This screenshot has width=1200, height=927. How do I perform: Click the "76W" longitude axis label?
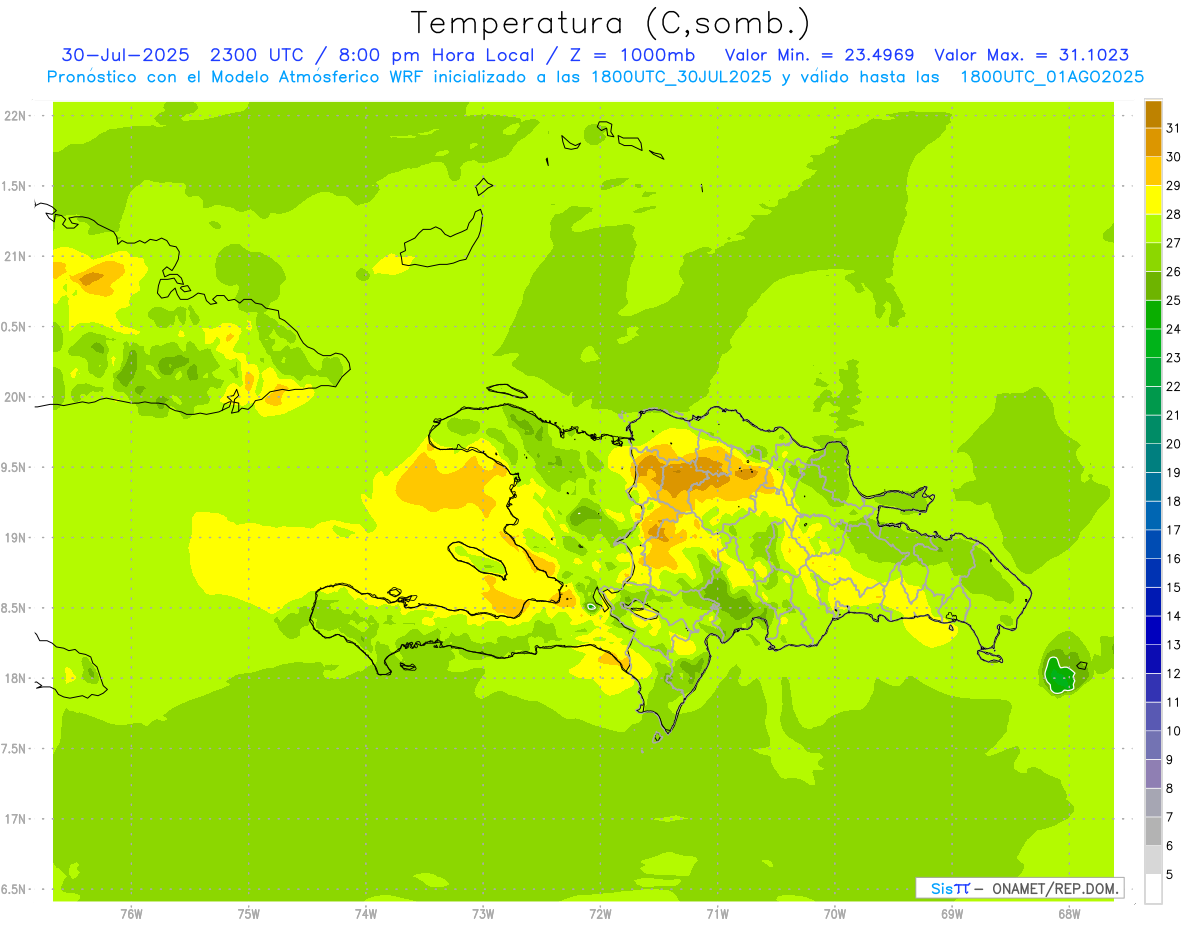pos(131,913)
